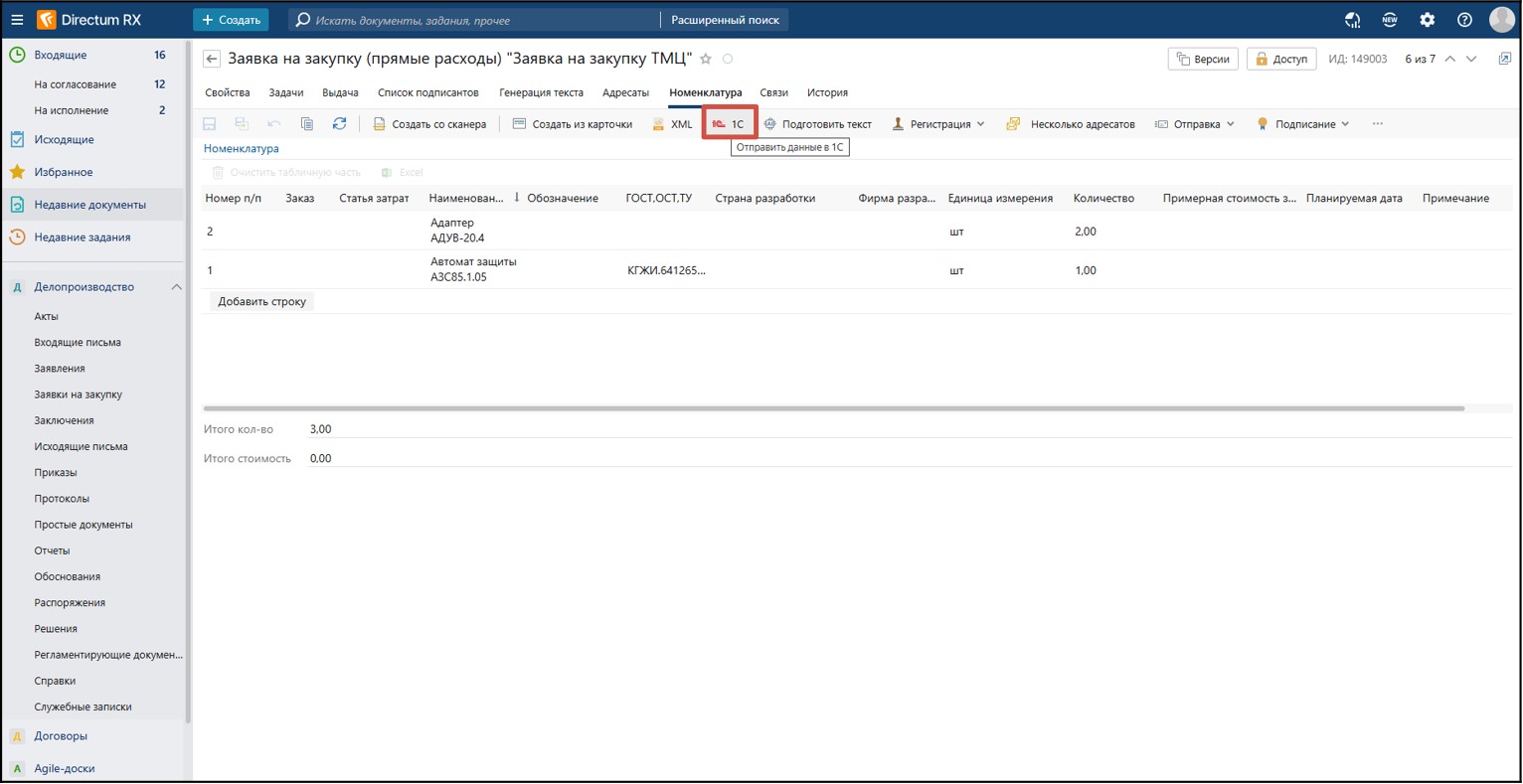This screenshot has height=784, width=1523.
Task: Expand the Регистрация dropdown
Action: coord(939,124)
